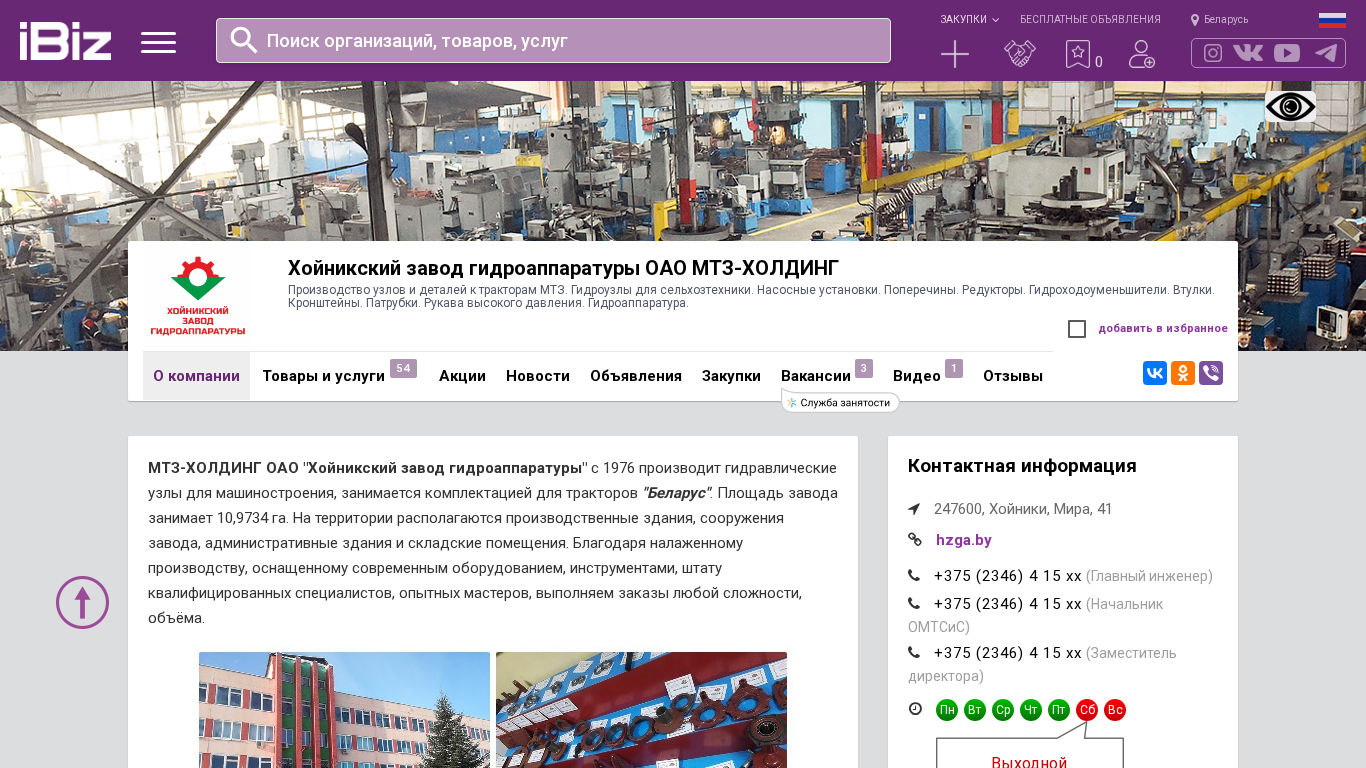This screenshot has height=768, width=1366.
Task: Open the YouTube icon in header
Action: tap(1287, 53)
